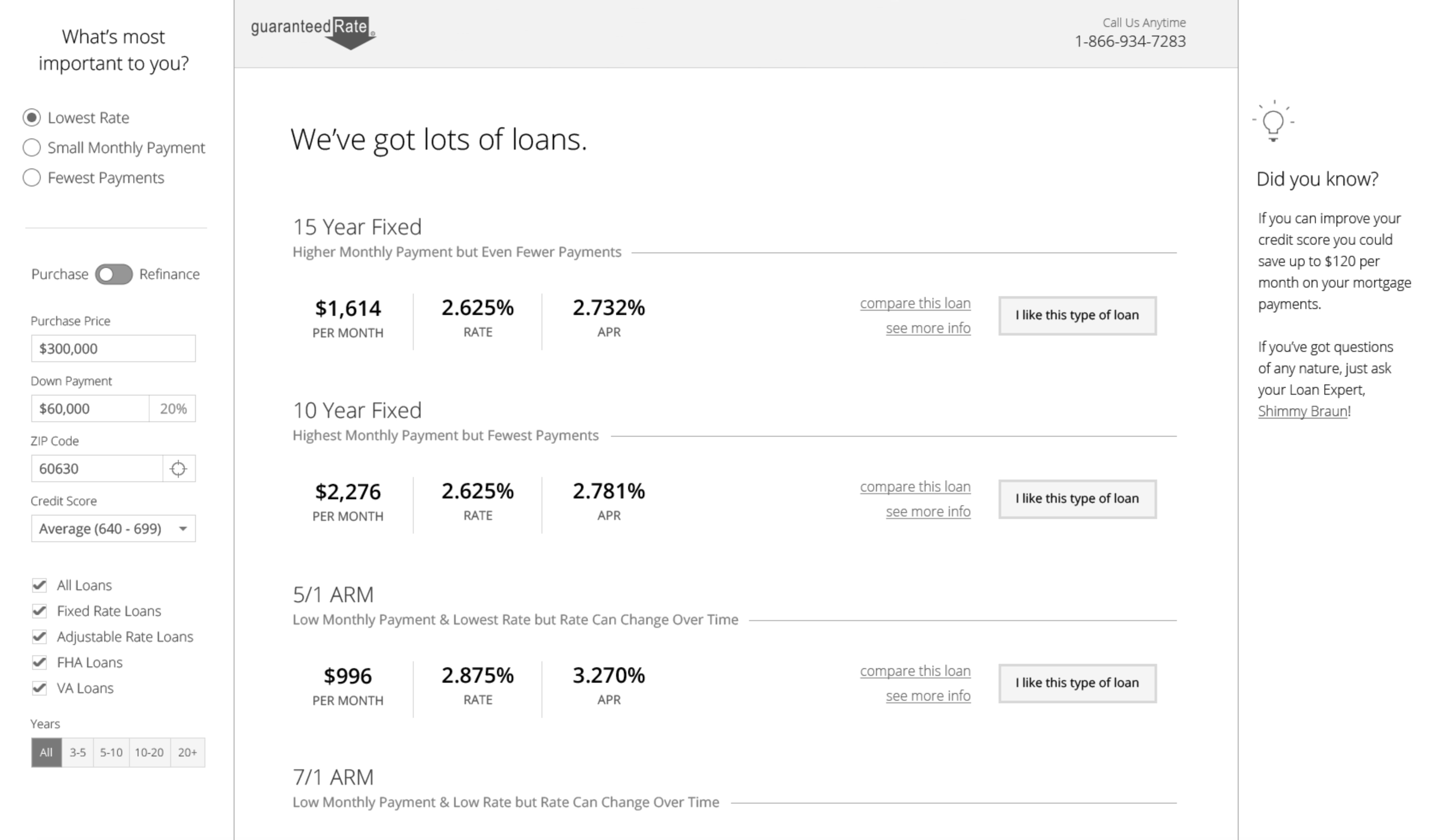Select the 3-5 years filter tab
Screen dimensions: 1438x840
[x=78, y=752]
